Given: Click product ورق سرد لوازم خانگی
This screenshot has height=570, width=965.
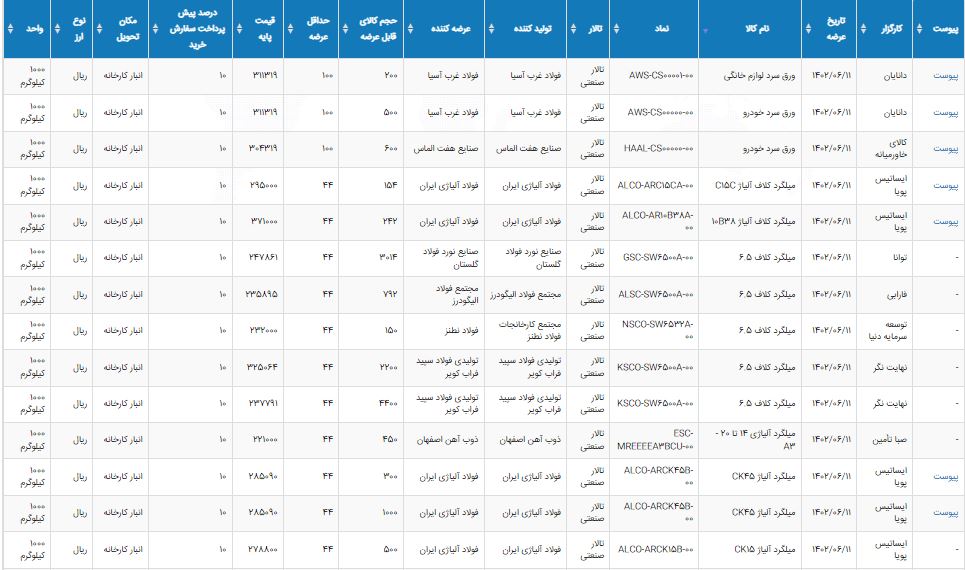Looking at the screenshot, I should 759,76.
